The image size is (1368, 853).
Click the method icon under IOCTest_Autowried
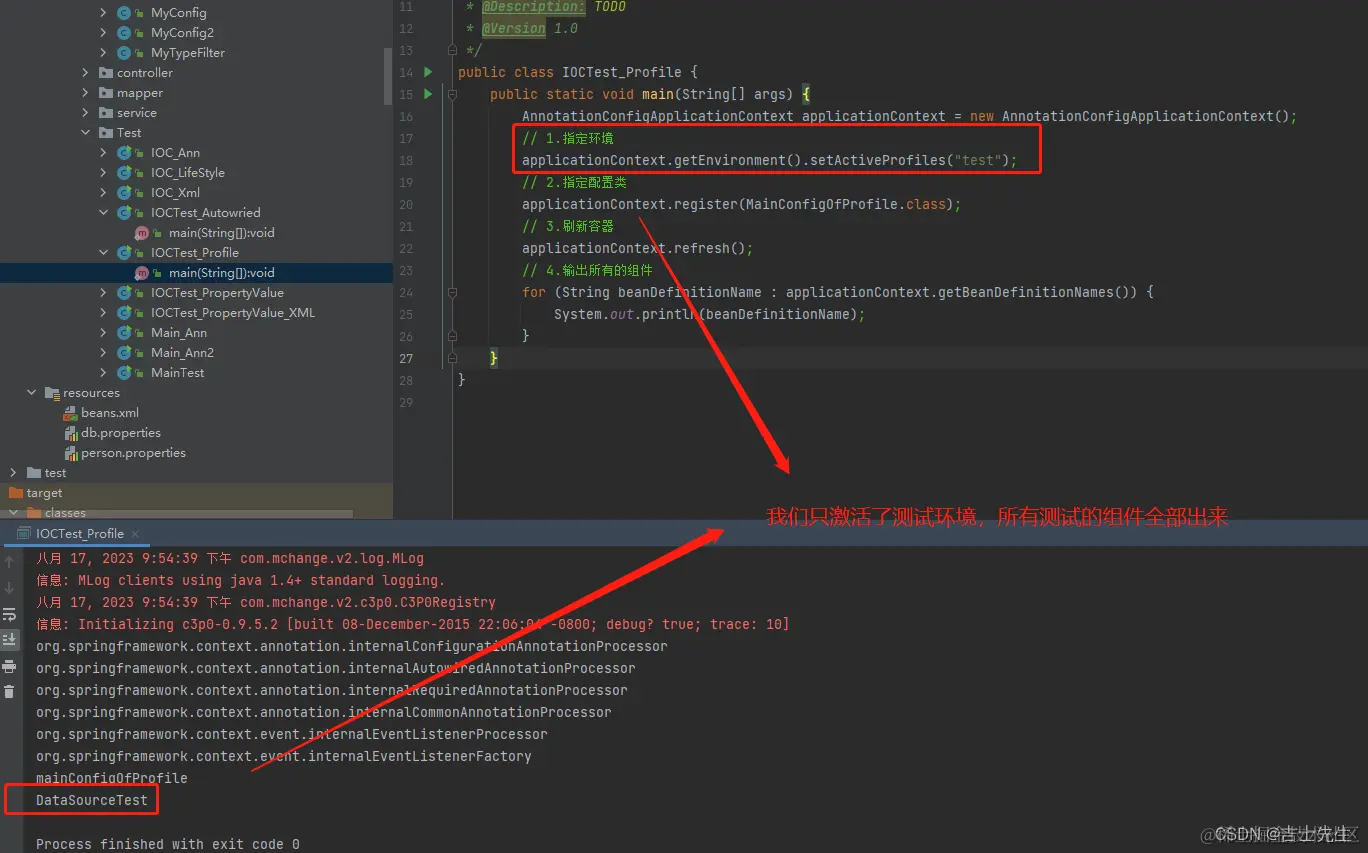click(x=142, y=233)
